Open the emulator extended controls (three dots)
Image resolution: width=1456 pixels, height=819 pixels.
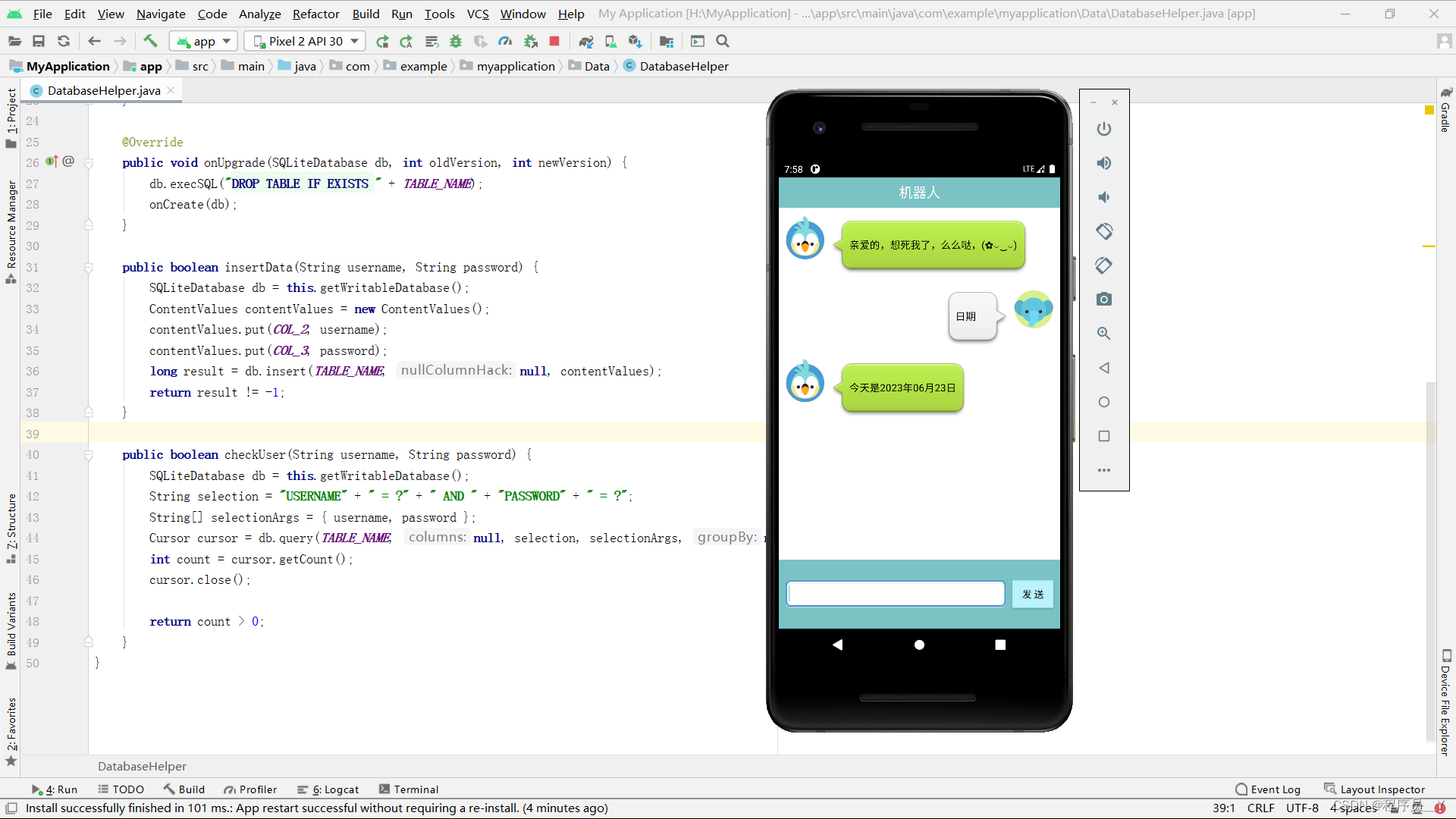1104,470
